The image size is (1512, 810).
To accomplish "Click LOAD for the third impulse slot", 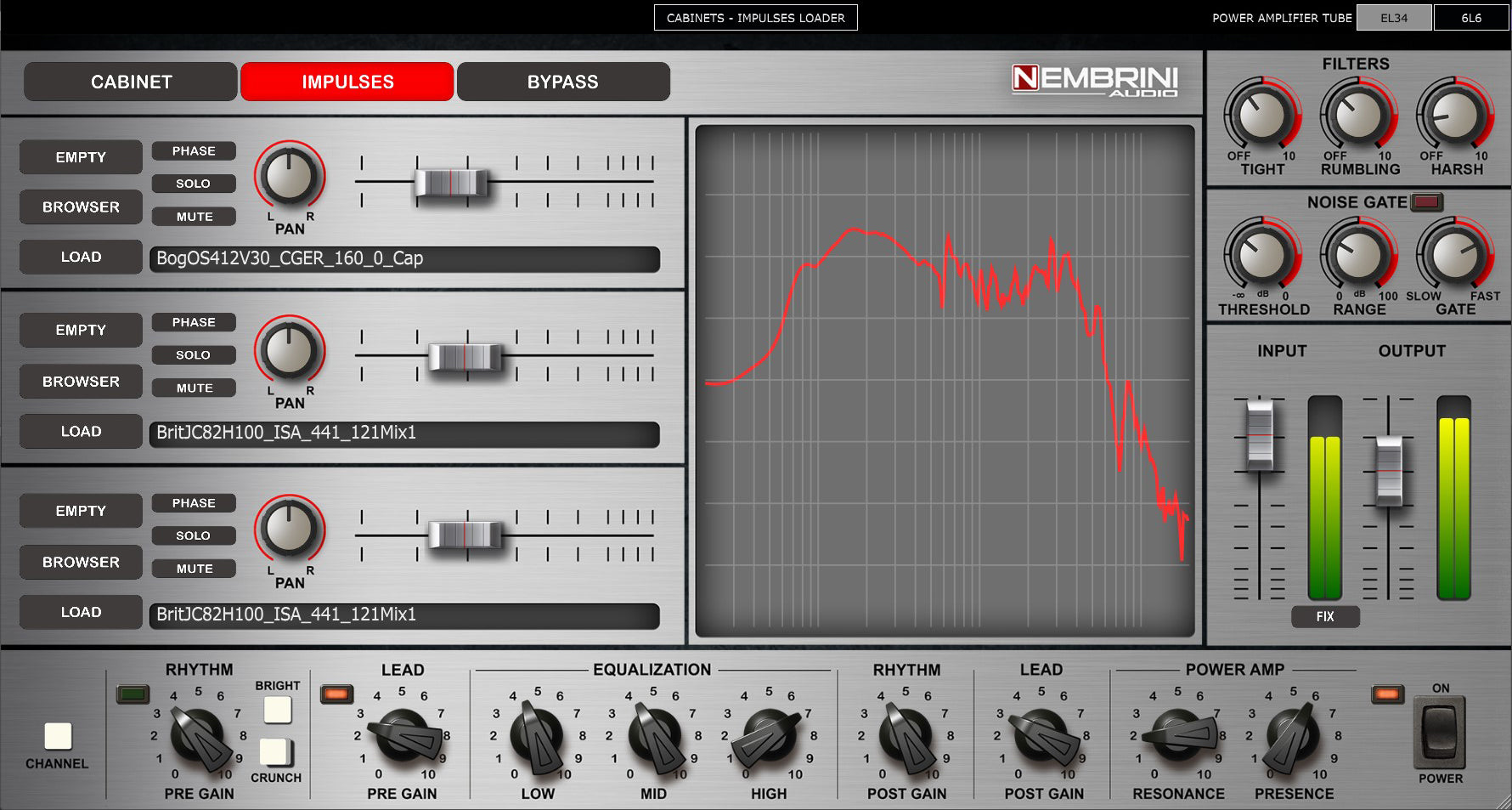I will tap(81, 612).
